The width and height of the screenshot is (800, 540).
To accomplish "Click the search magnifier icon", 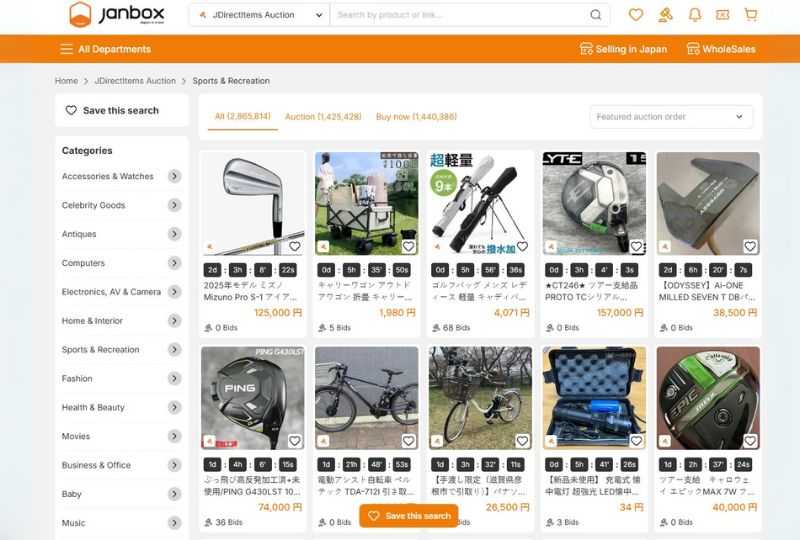I will pyautogui.click(x=595, y=15).
